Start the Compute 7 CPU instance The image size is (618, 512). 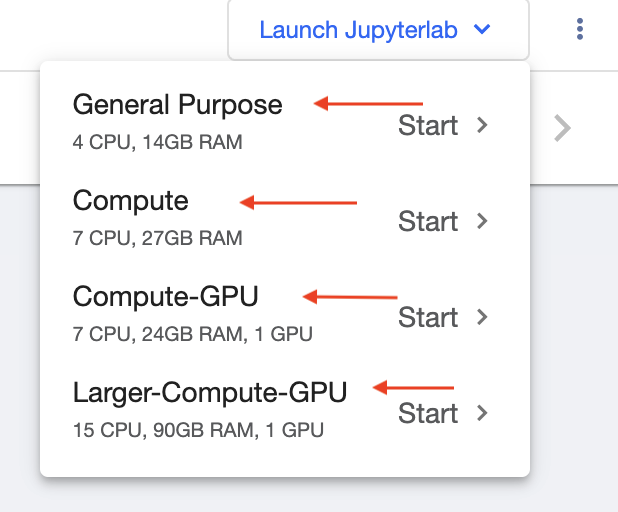tap(428, 221)
